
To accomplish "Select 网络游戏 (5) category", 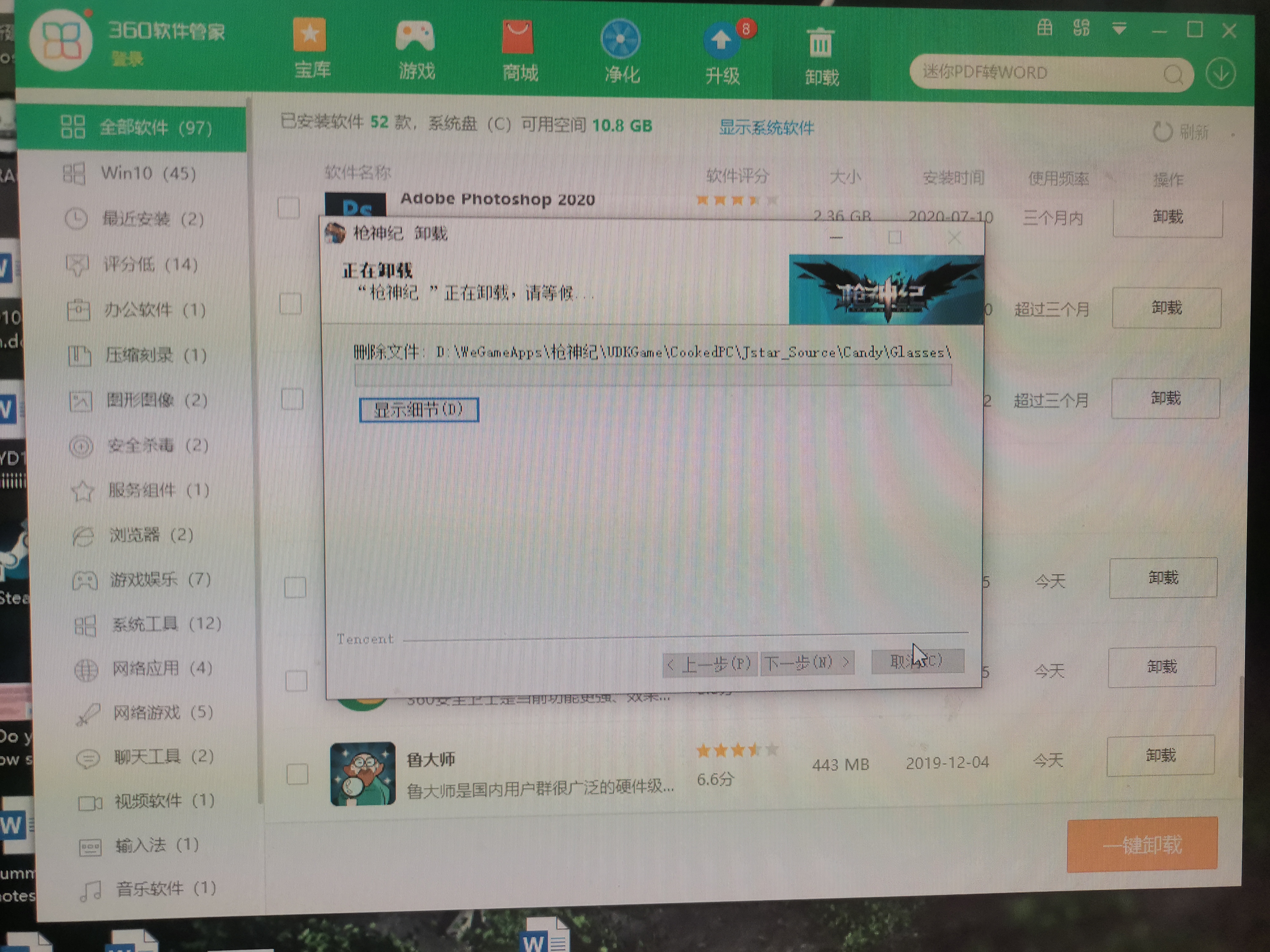I will [145, 713].
